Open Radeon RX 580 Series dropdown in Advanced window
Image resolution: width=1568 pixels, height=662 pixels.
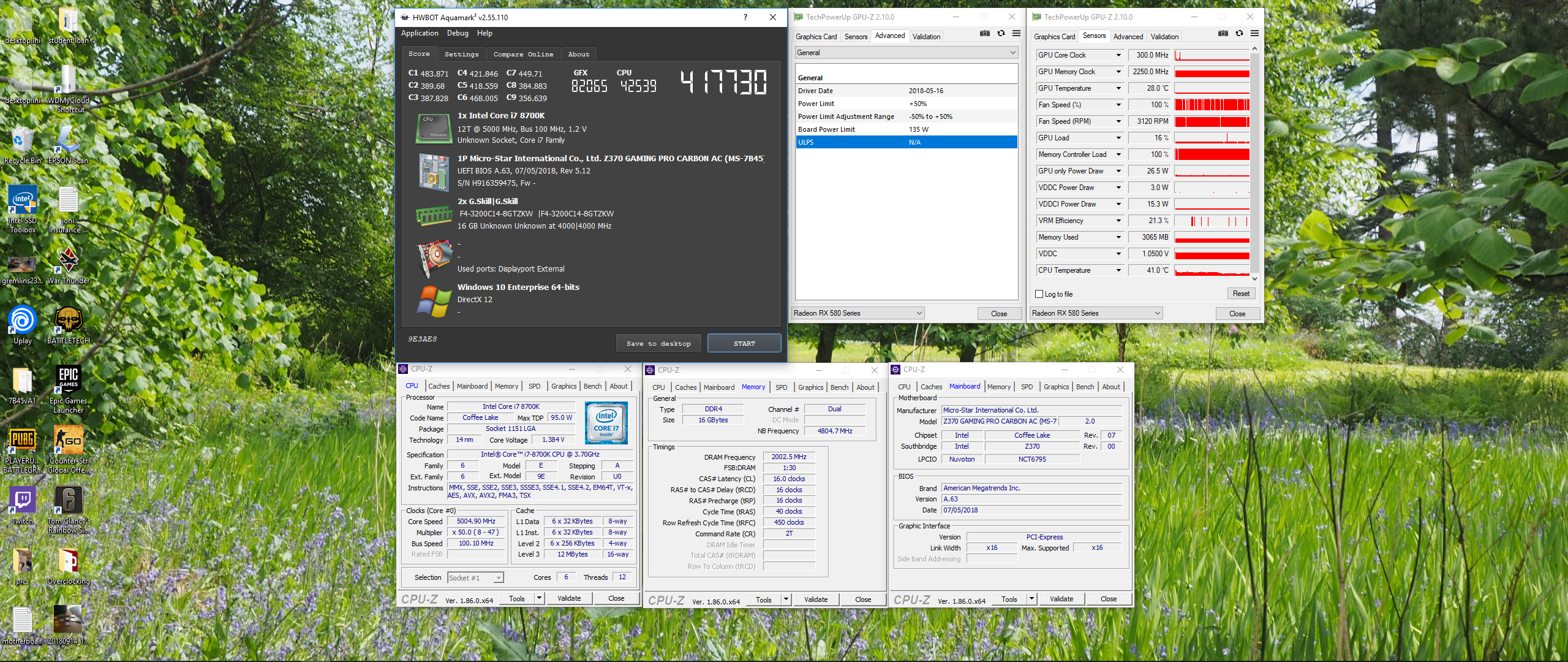pos(858,313)
